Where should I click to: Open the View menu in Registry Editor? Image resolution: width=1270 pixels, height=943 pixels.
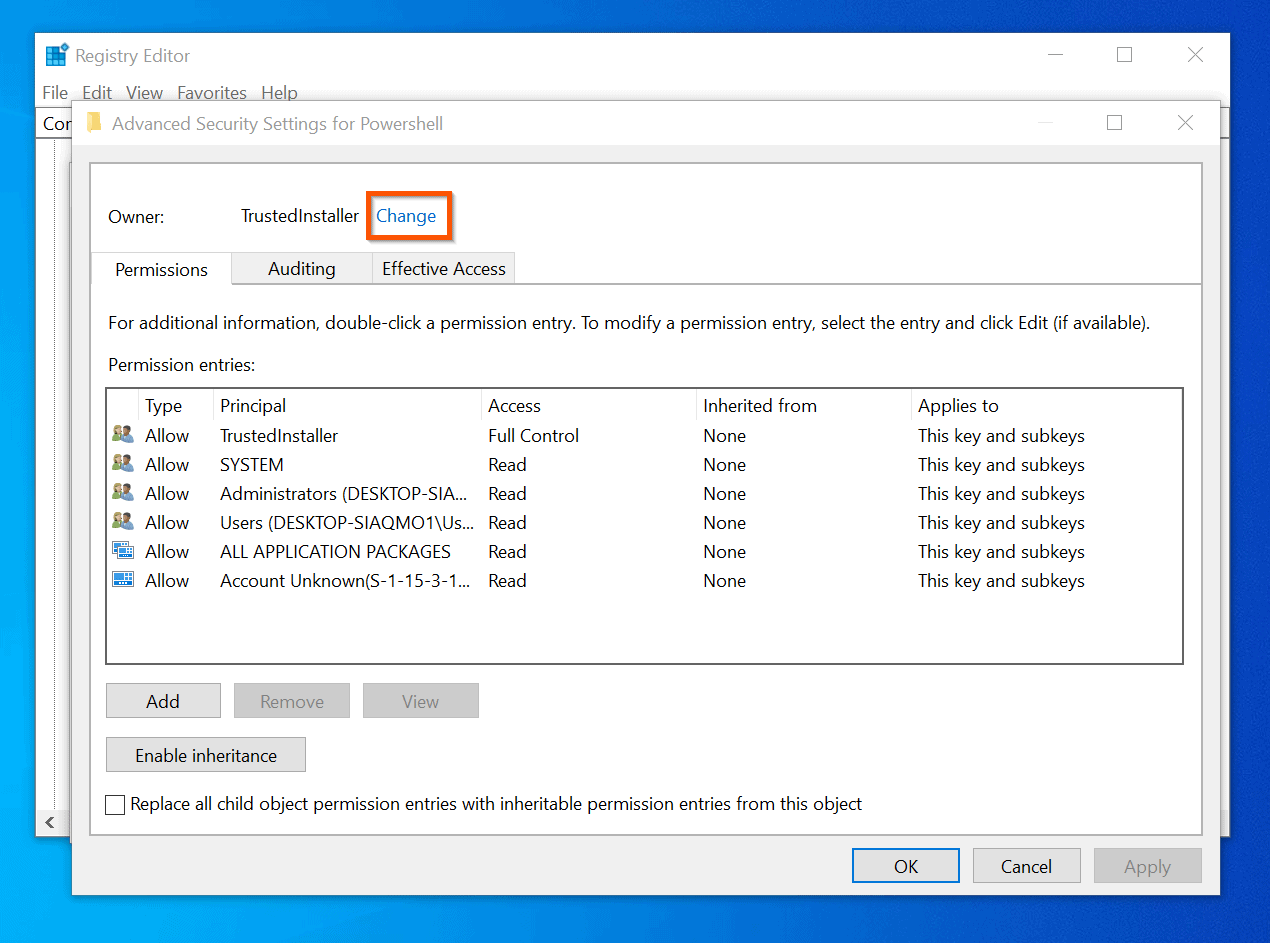[144, 92]
